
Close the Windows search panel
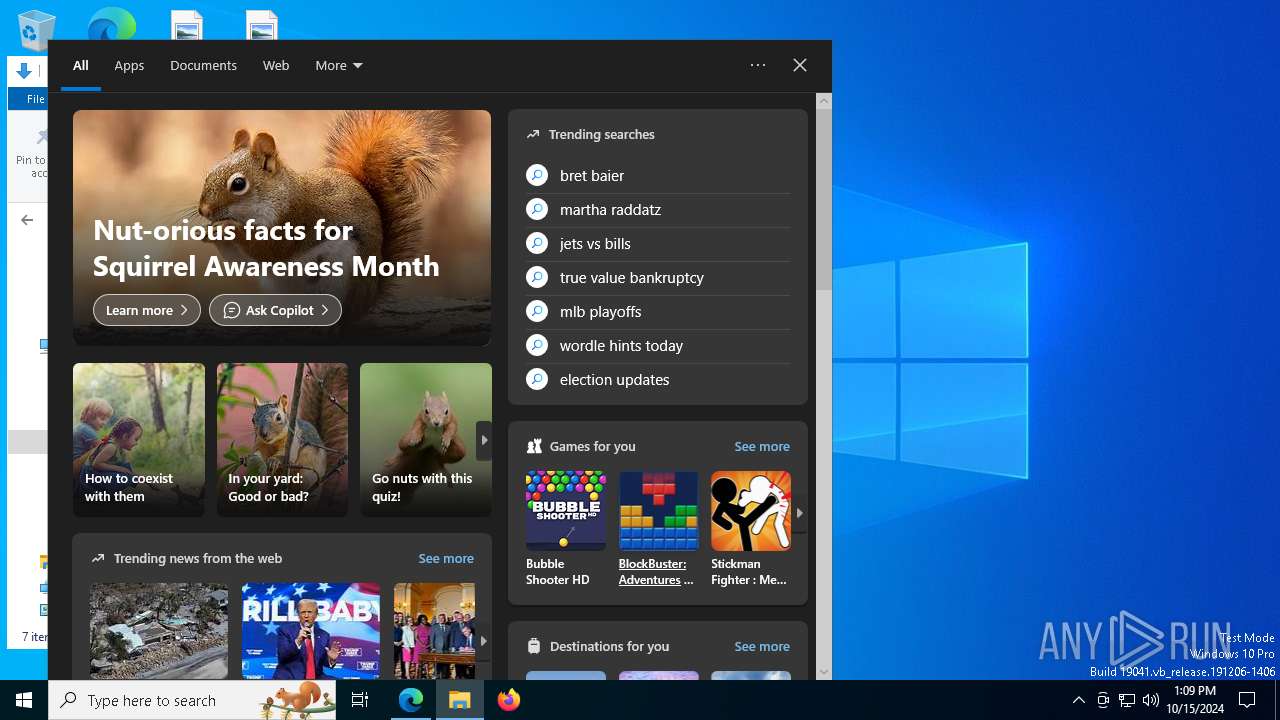800,65
